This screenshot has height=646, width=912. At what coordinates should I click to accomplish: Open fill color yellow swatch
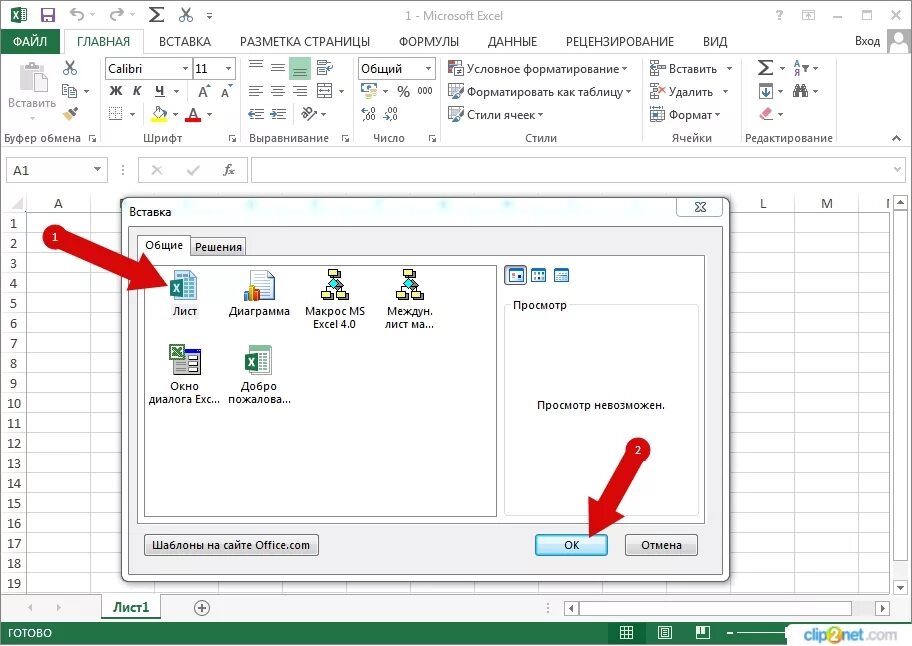(x=159, y=114)
